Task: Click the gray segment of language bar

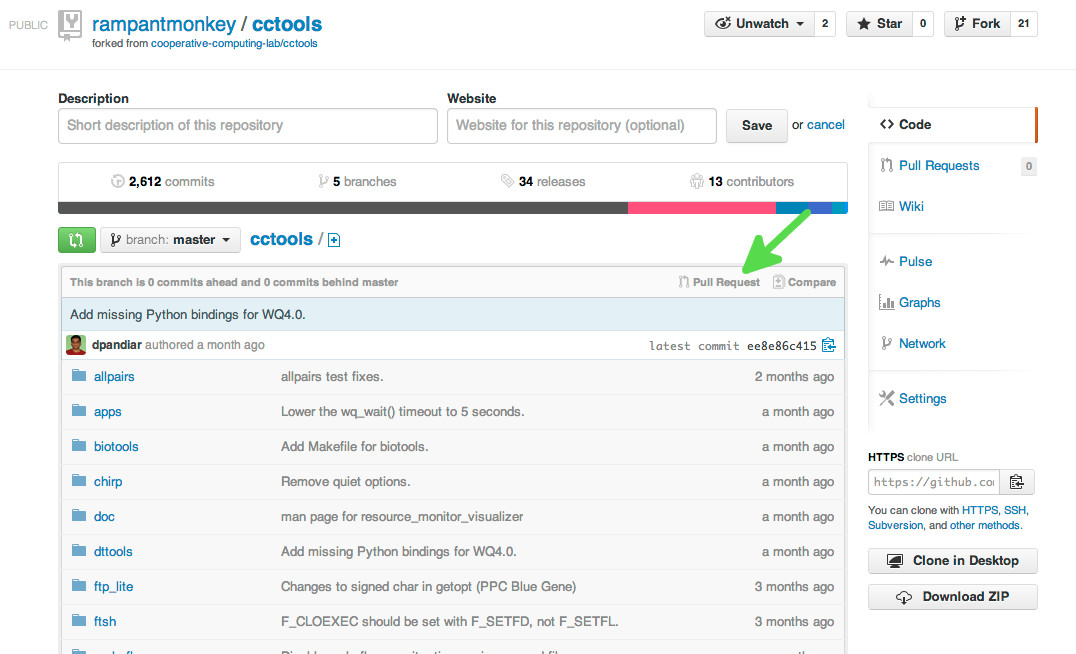Action: pyautogui.click(x=343, y=208)
